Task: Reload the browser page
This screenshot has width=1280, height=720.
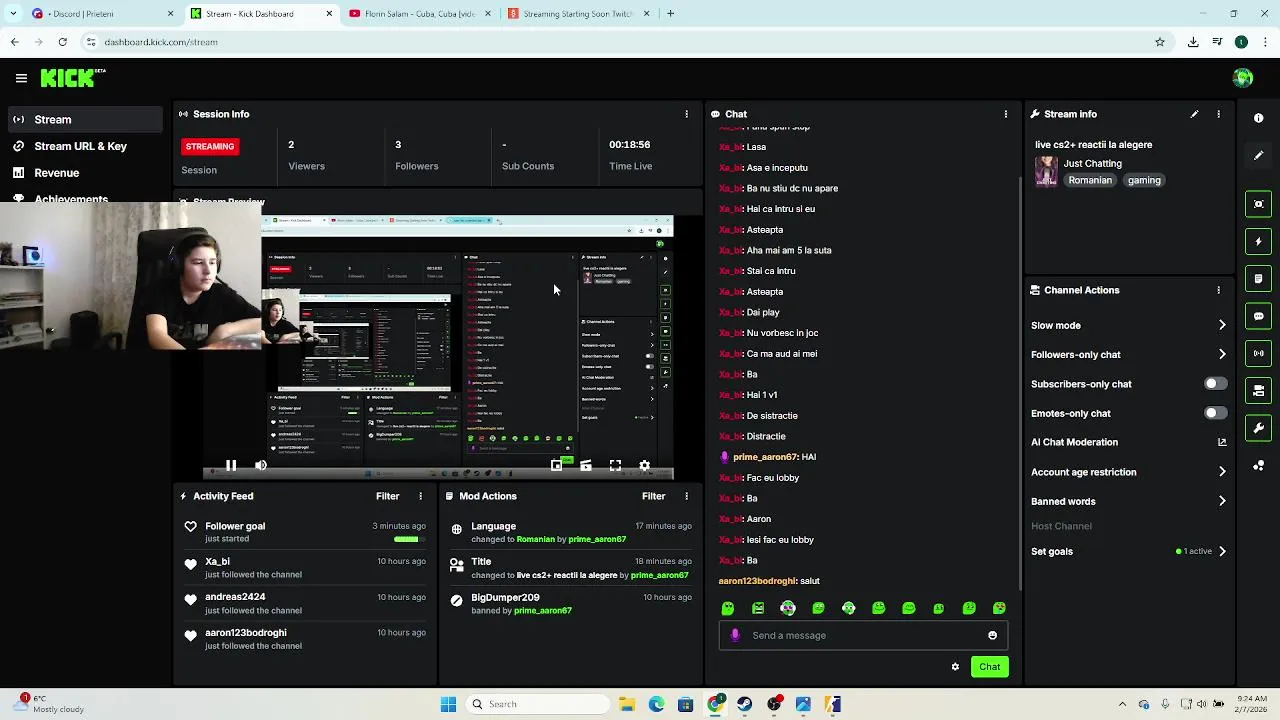Action: 62,42
